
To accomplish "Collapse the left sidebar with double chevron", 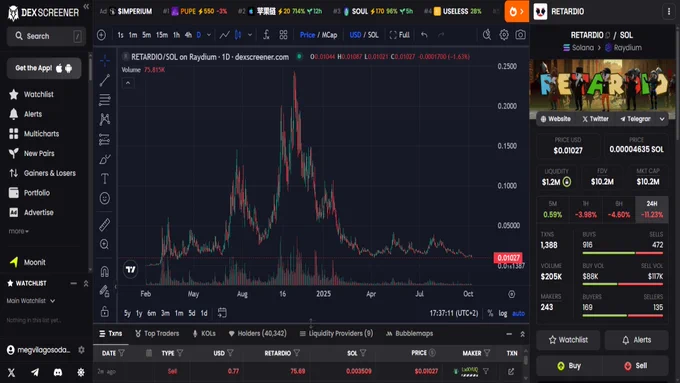I will (86, 7).
